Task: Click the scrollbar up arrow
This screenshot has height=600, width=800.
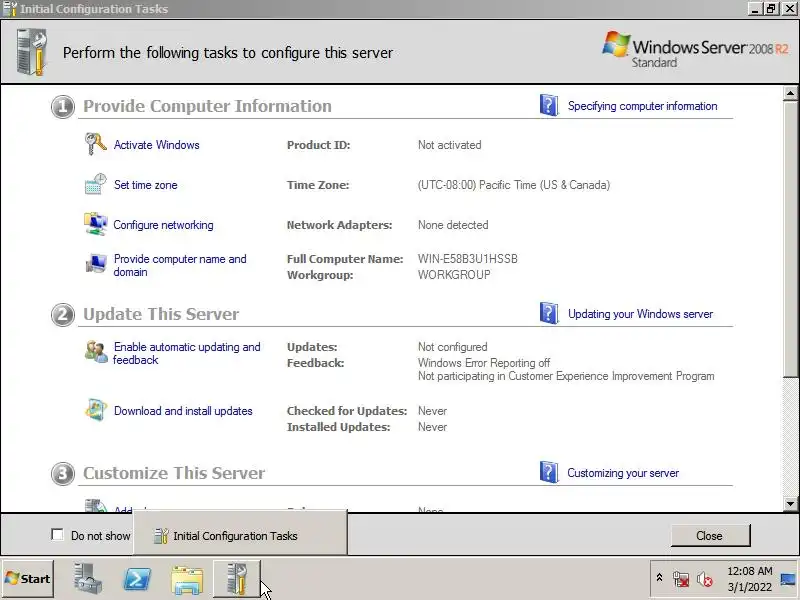Action: point(790,93)
